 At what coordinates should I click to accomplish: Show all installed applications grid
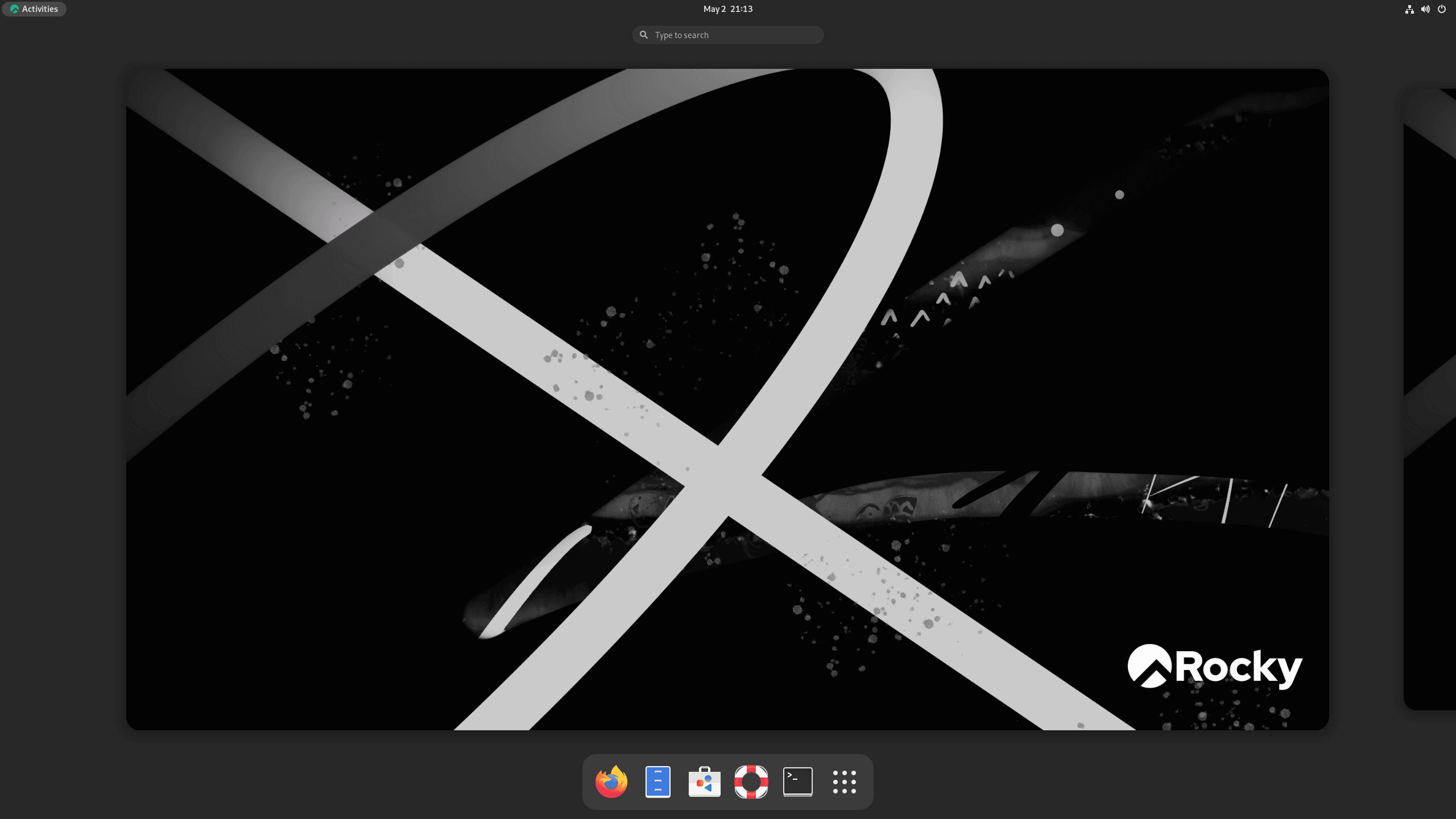pyautogui.click(x=844, y=781)
